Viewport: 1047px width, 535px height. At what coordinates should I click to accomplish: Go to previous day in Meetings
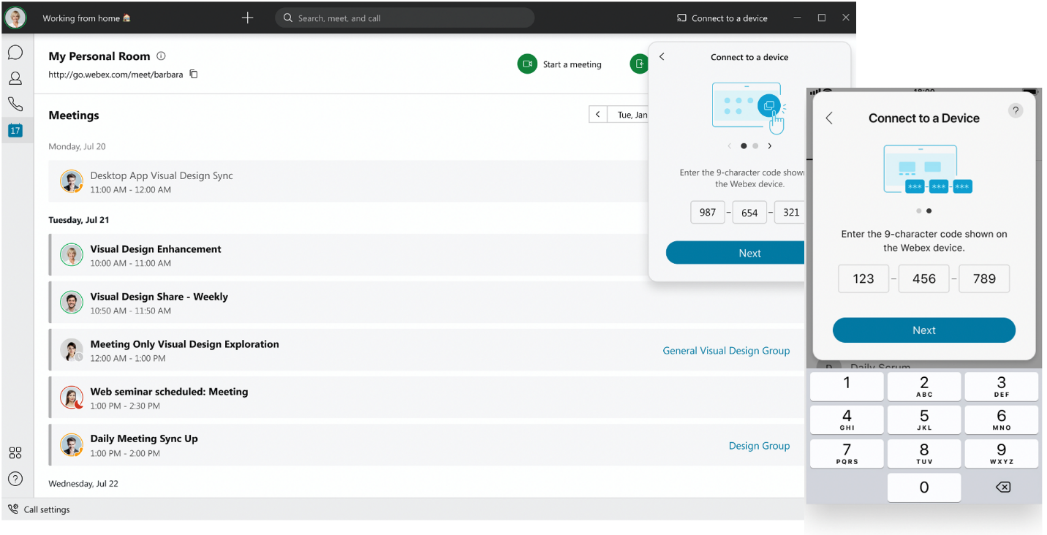598,115
